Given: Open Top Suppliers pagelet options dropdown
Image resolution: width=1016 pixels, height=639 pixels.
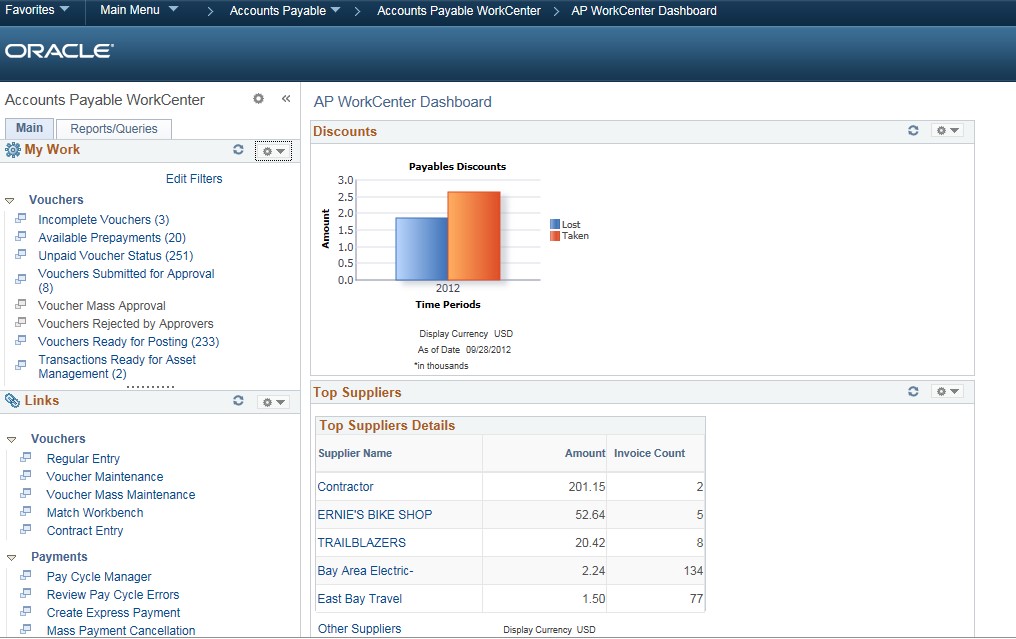Looking at the screenshot, I should 947,391.
